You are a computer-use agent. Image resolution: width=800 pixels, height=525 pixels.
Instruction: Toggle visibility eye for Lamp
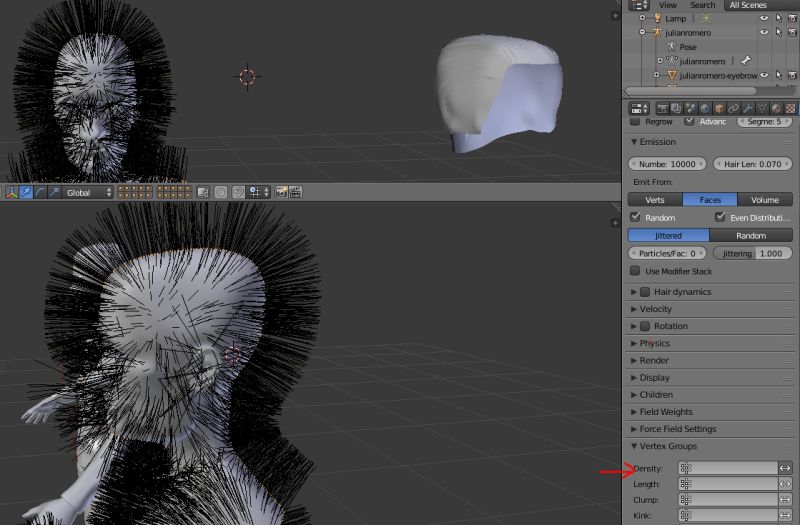pyautogui.click(x=764, y=18)
